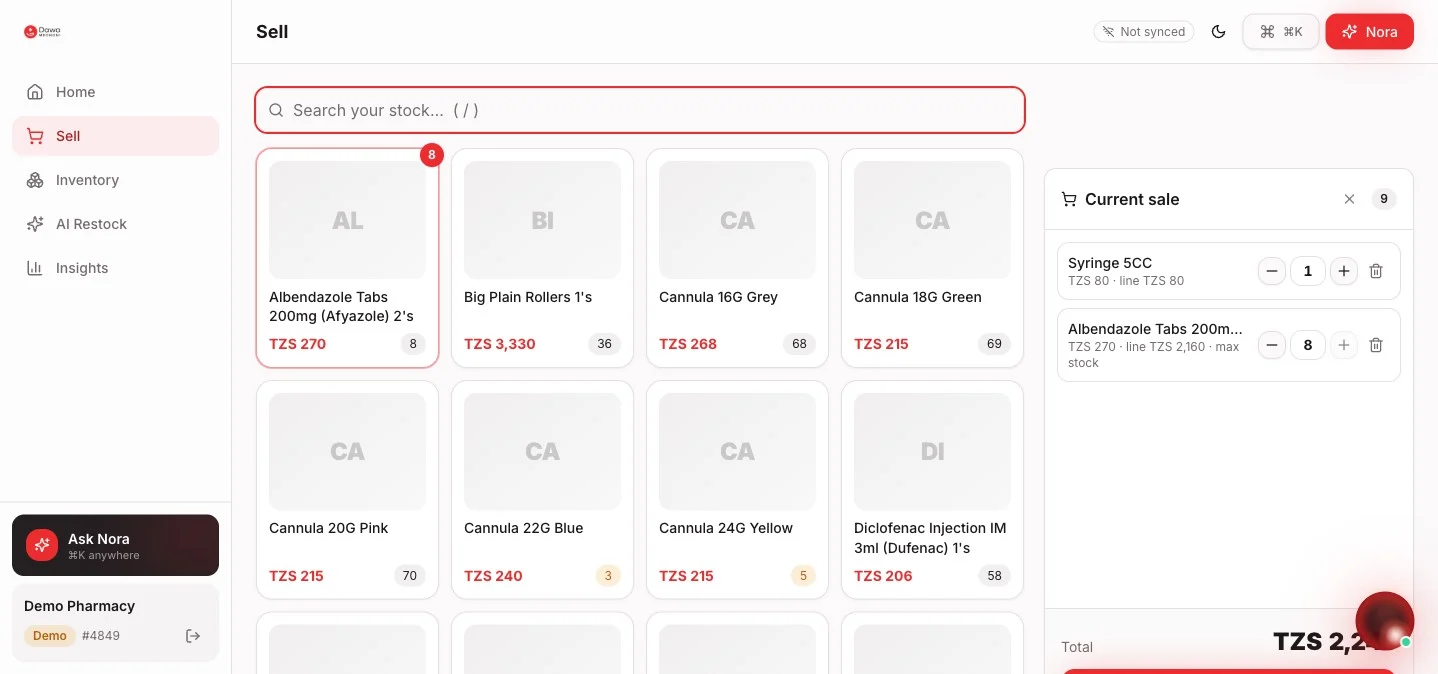This screenshot has width=1438, height=674.
Task: Open Insights page
Action: point(115,268)
